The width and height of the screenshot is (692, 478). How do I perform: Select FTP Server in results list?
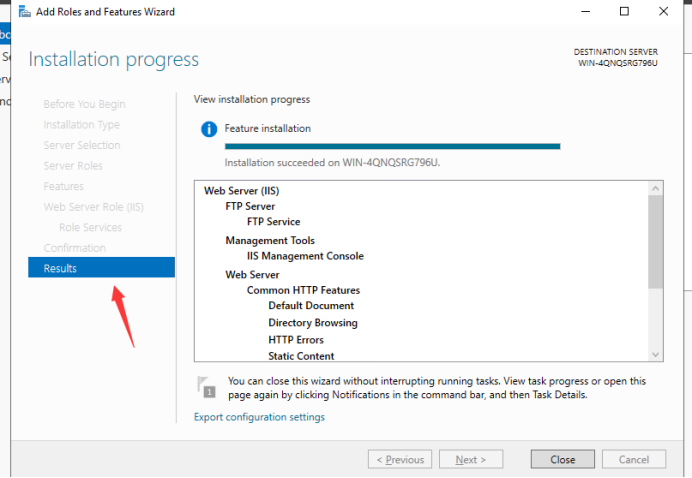coord(250,206)
